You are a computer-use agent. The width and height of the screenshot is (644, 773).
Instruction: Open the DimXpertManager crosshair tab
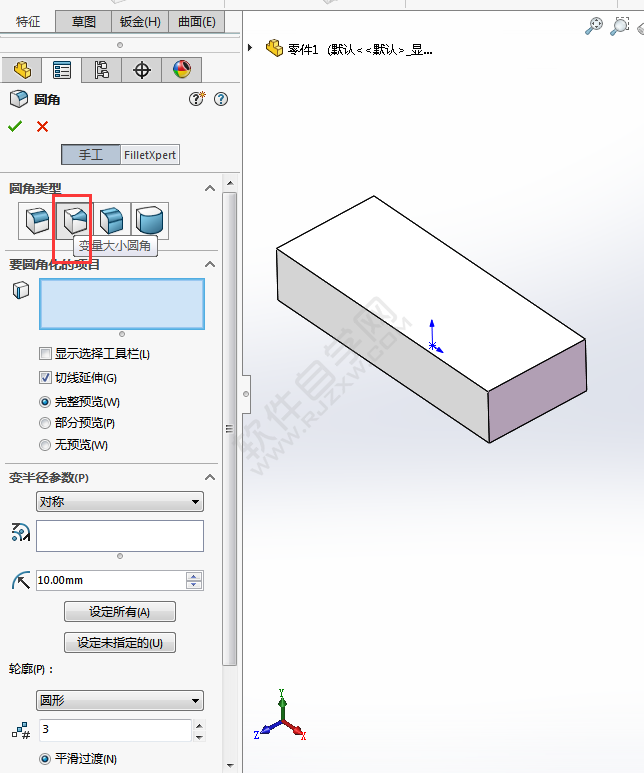pos(142,70)
